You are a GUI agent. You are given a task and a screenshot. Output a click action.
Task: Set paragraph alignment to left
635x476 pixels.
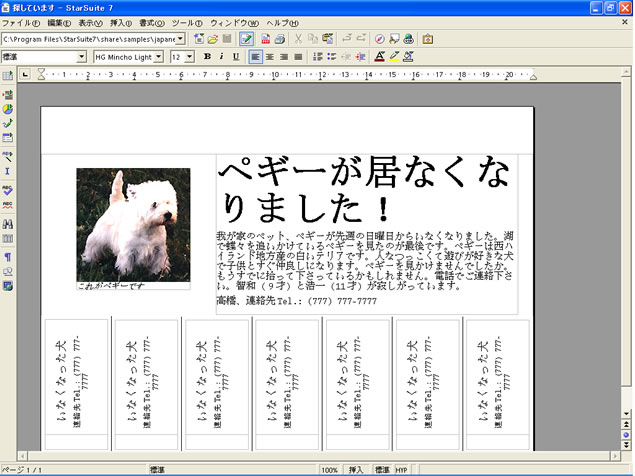(x=255, y=57)
